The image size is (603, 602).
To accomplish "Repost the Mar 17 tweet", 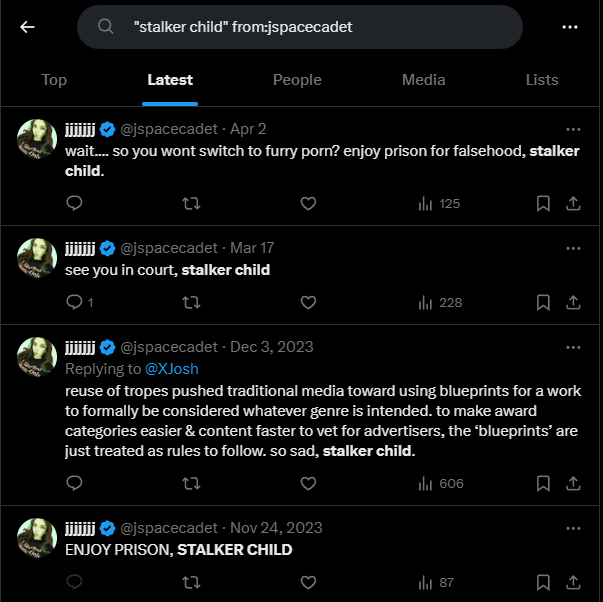I will tap(191, 302).
